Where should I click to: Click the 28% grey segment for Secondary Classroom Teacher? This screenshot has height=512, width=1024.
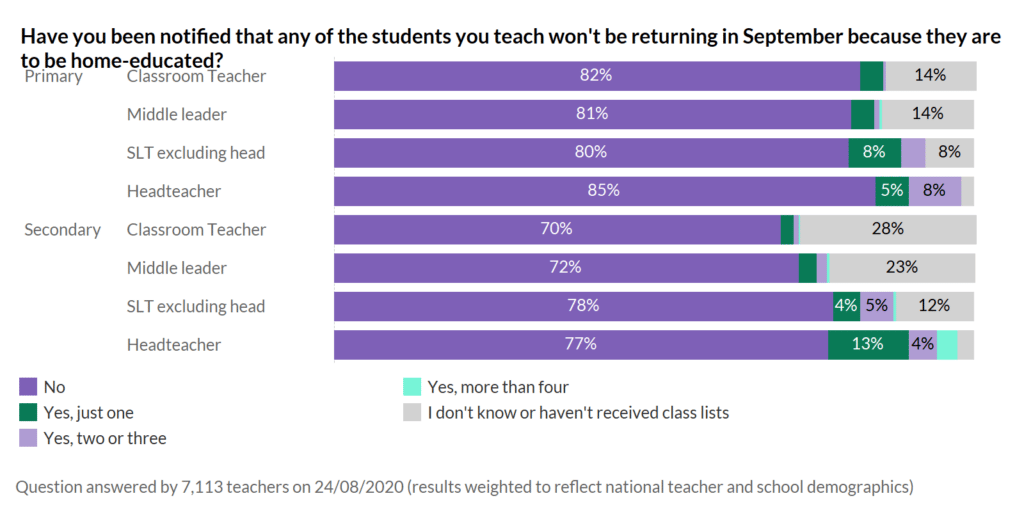(x=887, y=229)
